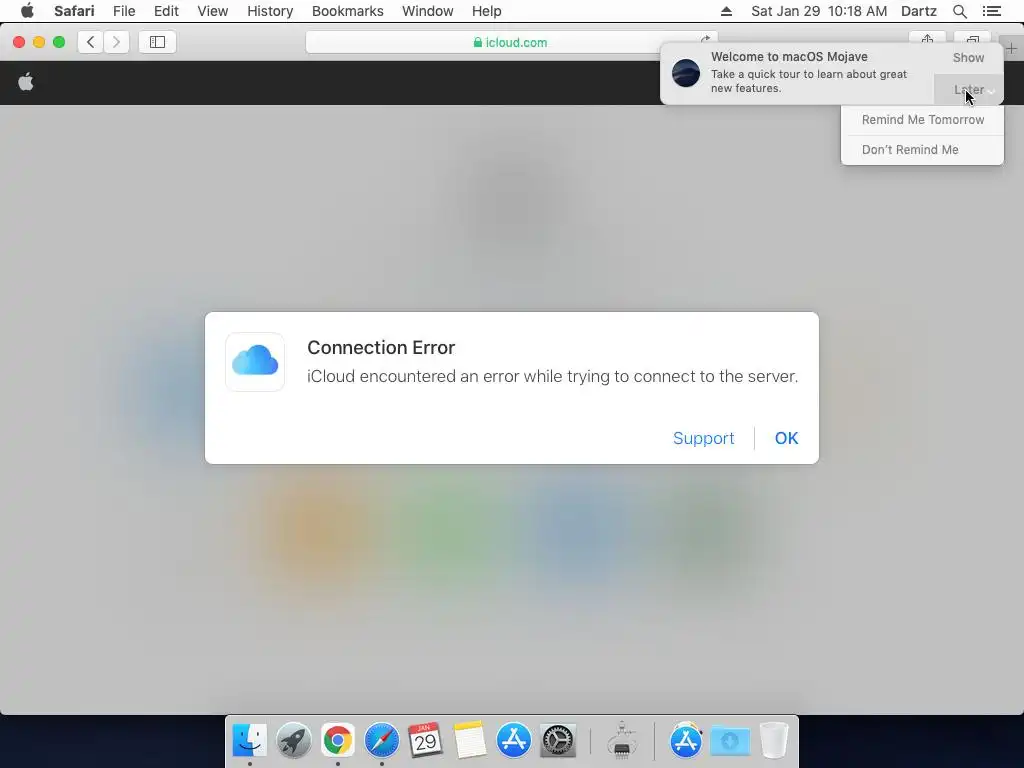
Task: Open Calendar from the Dock
Action: click(x=425, y=741)
